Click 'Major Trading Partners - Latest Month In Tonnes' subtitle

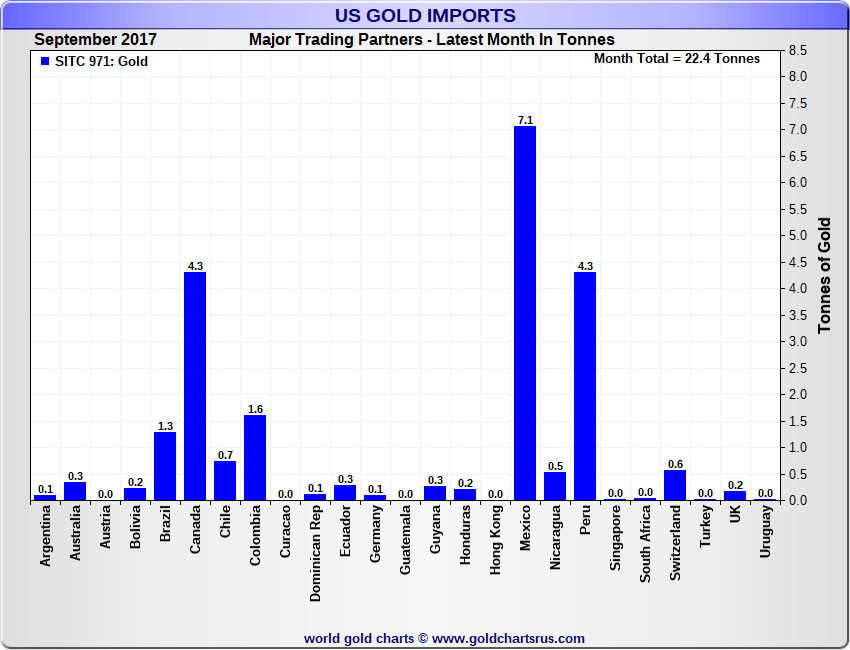(x=432, y=40)
